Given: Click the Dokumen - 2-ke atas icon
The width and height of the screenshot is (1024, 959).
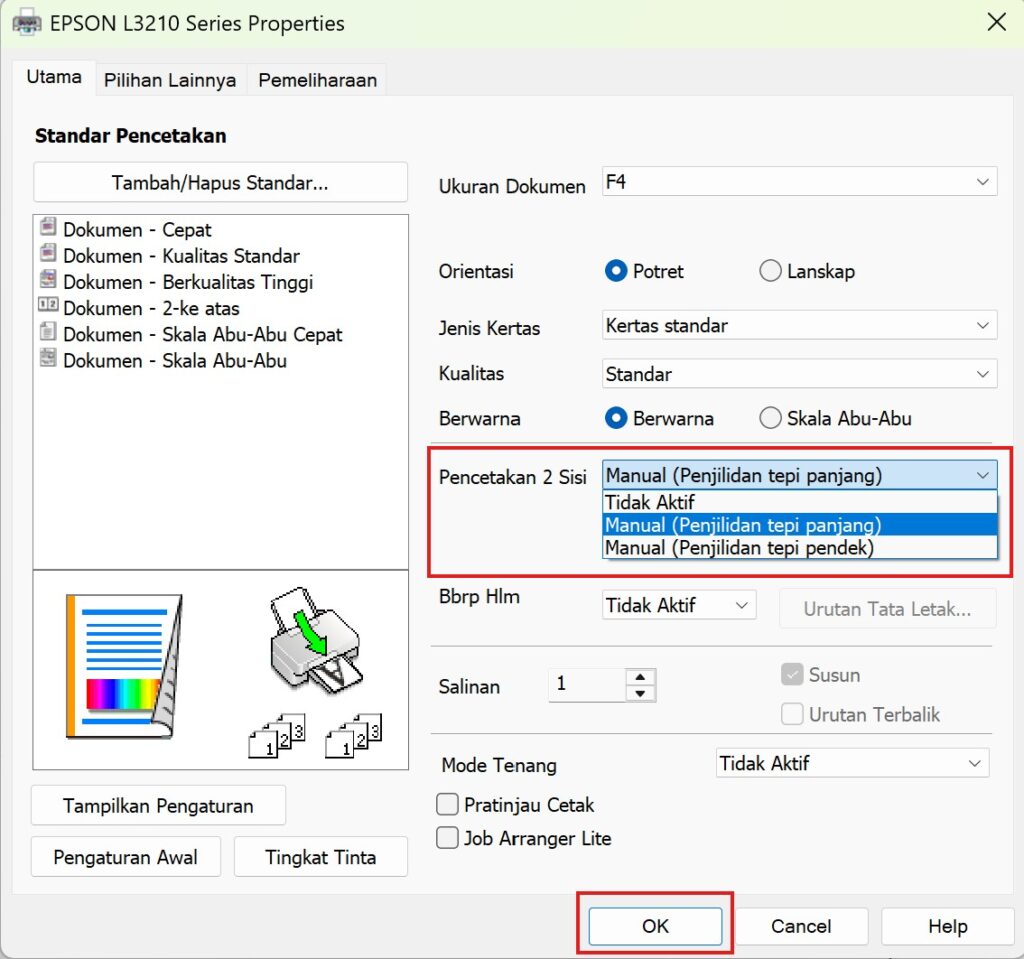Looking at the screenshot, I should point(48,307).
